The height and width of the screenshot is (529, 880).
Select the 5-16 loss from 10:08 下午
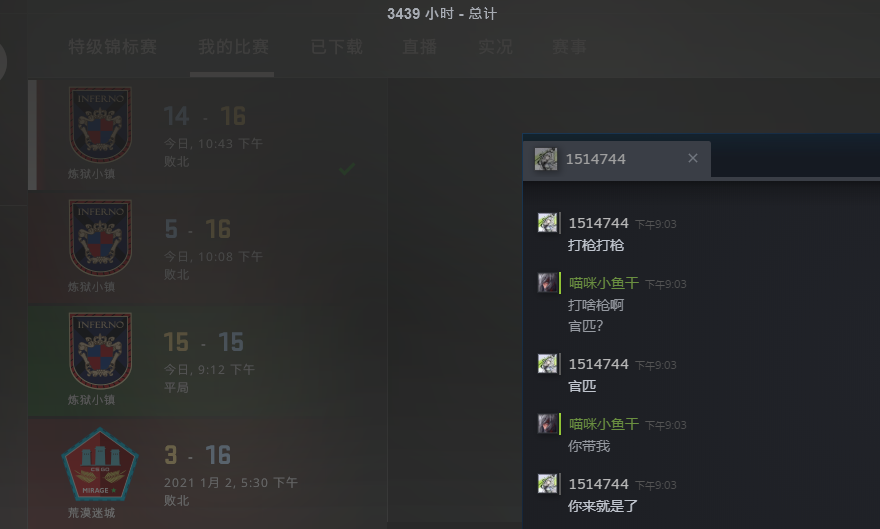coord(208,247)
